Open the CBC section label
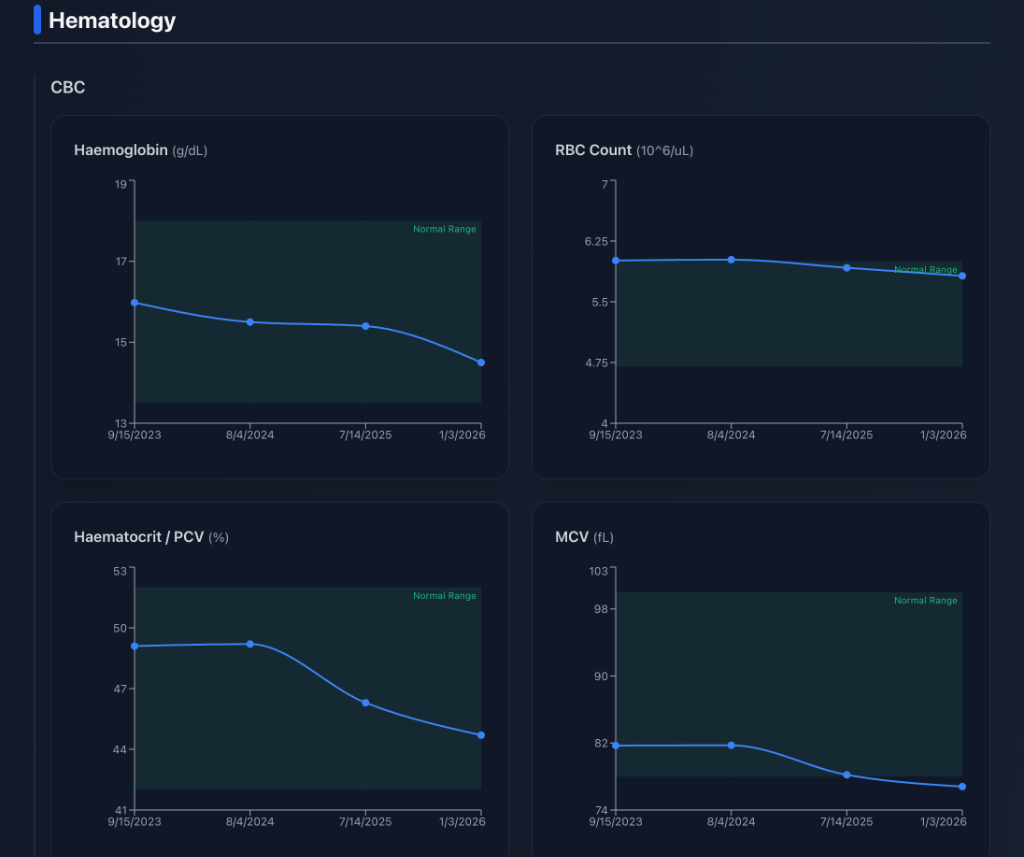Viewport: 1024px width, 857px height. pos(67,87)
